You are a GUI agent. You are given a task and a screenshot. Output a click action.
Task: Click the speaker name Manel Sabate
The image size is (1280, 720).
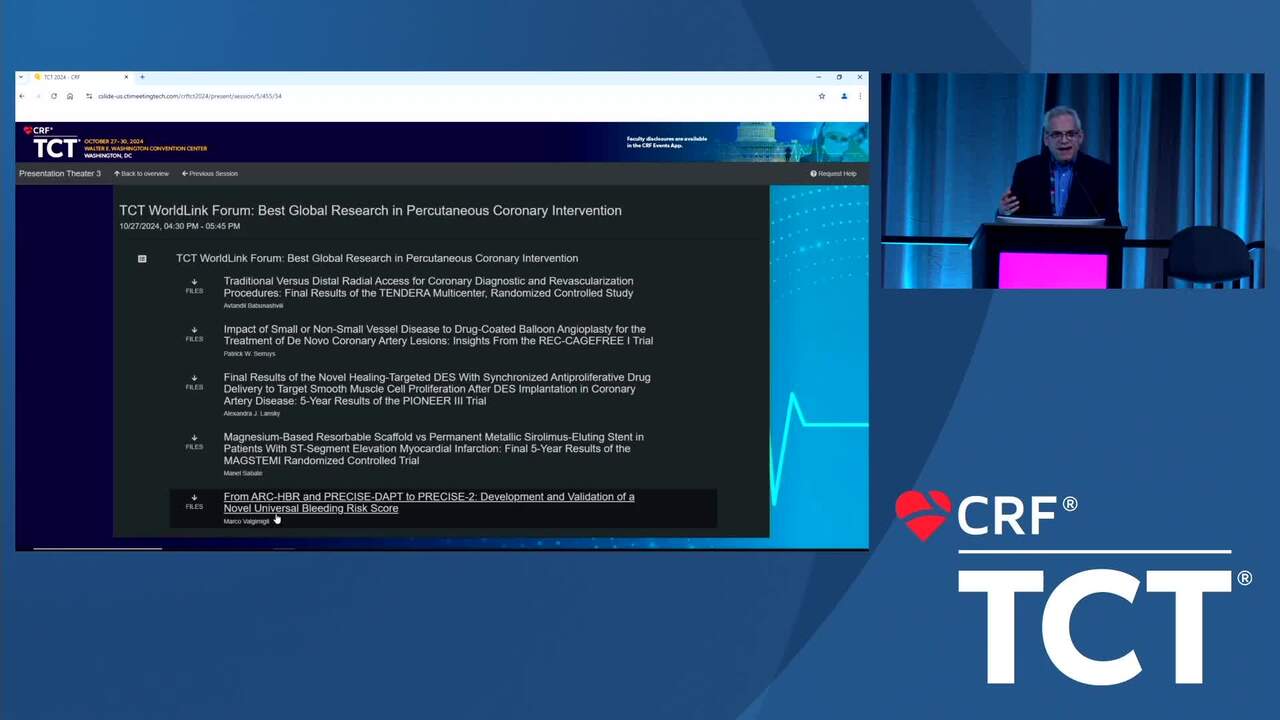coord(243,473)
